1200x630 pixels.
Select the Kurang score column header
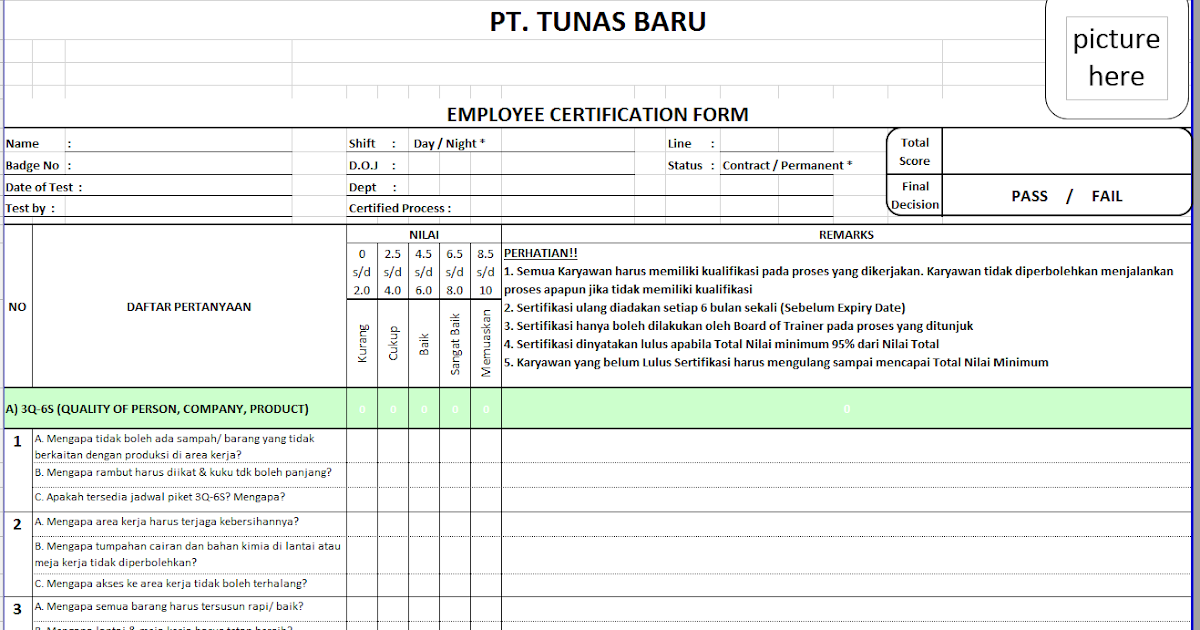(363, 345)
